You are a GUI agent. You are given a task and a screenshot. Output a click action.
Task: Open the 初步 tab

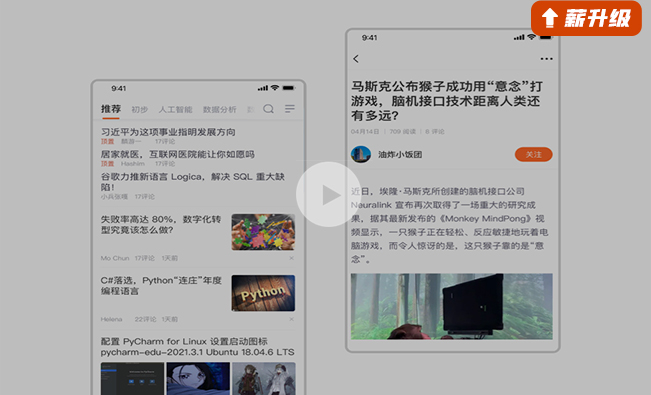point(140,110)
